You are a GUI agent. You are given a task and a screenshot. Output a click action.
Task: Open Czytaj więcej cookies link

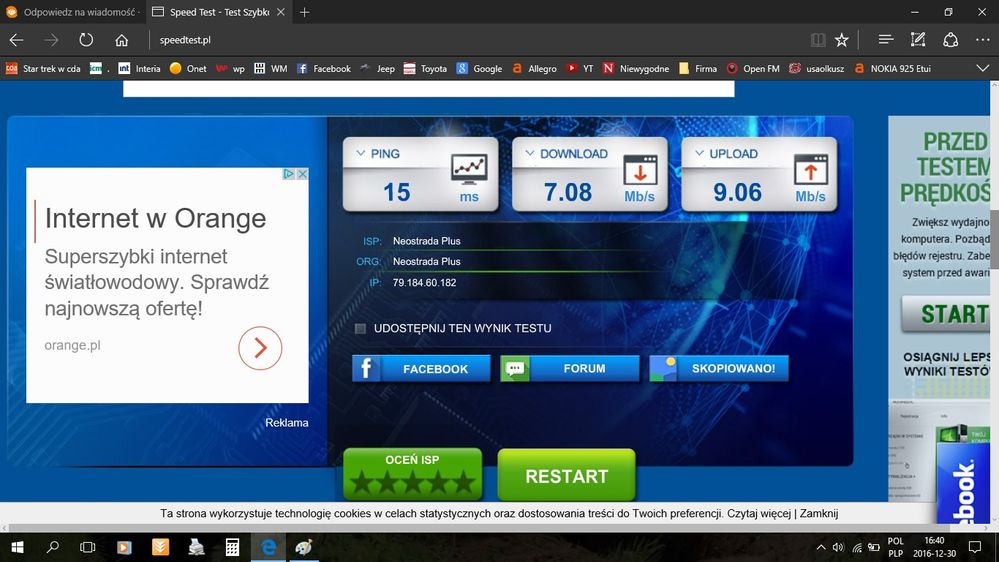(x=759, y=514)
